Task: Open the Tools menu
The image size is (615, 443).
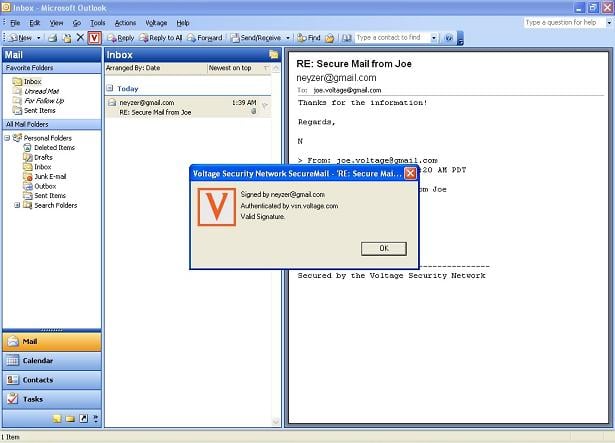Action: point(97,23)
